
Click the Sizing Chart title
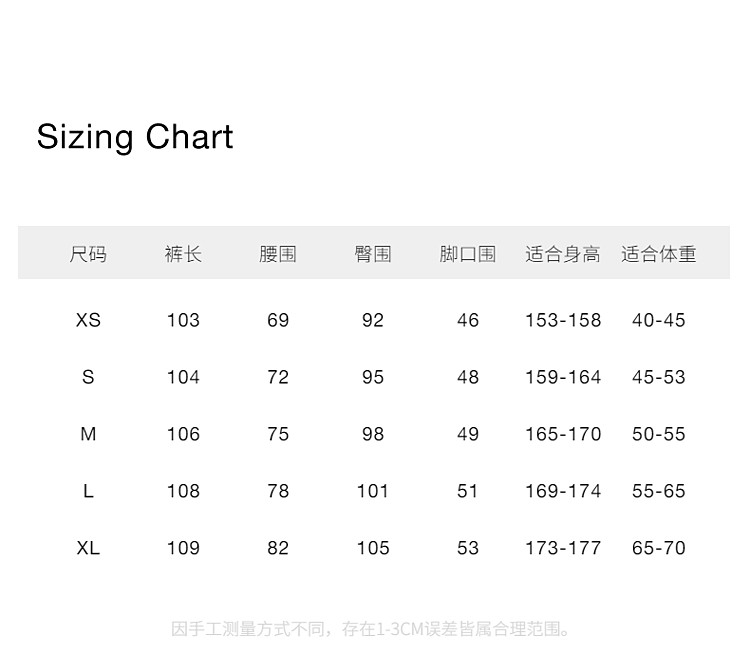point(135,137)
